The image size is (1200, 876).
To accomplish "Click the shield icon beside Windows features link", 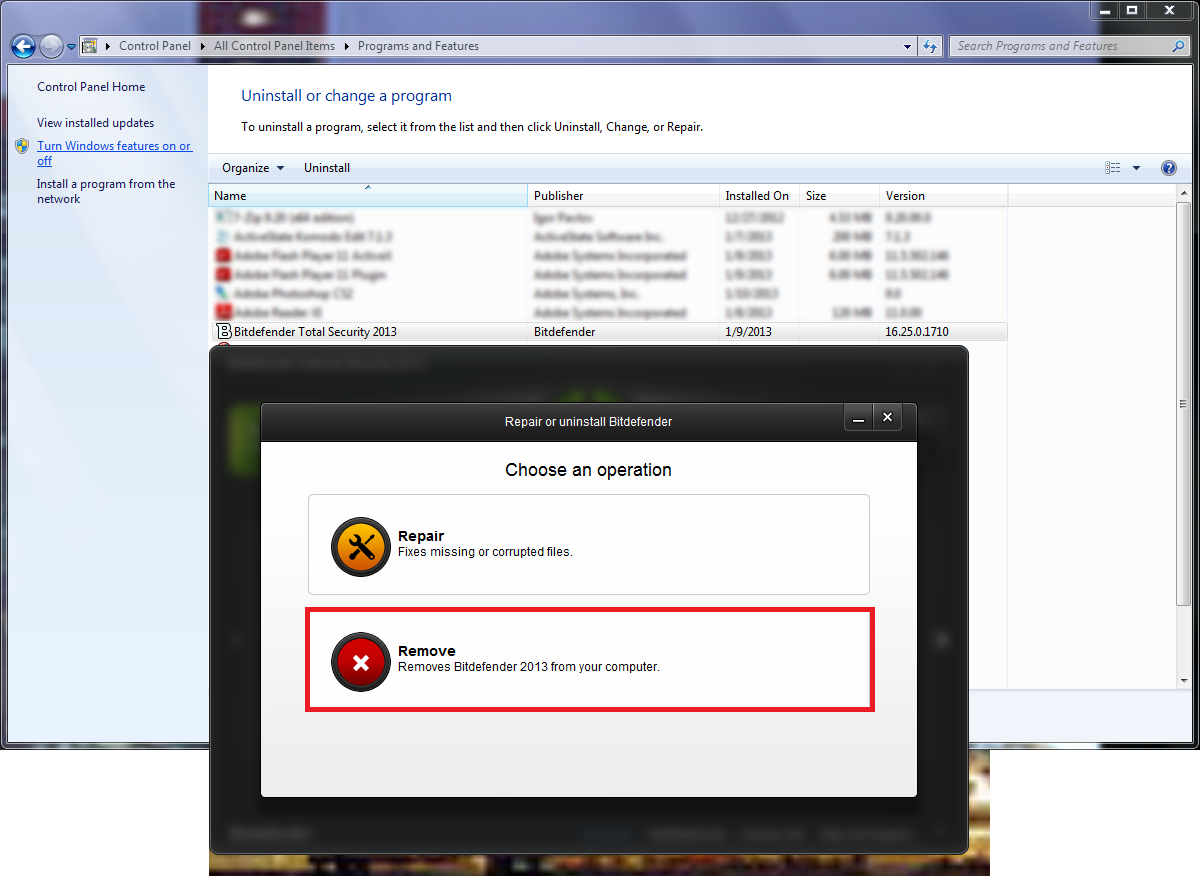I will 22,146.
